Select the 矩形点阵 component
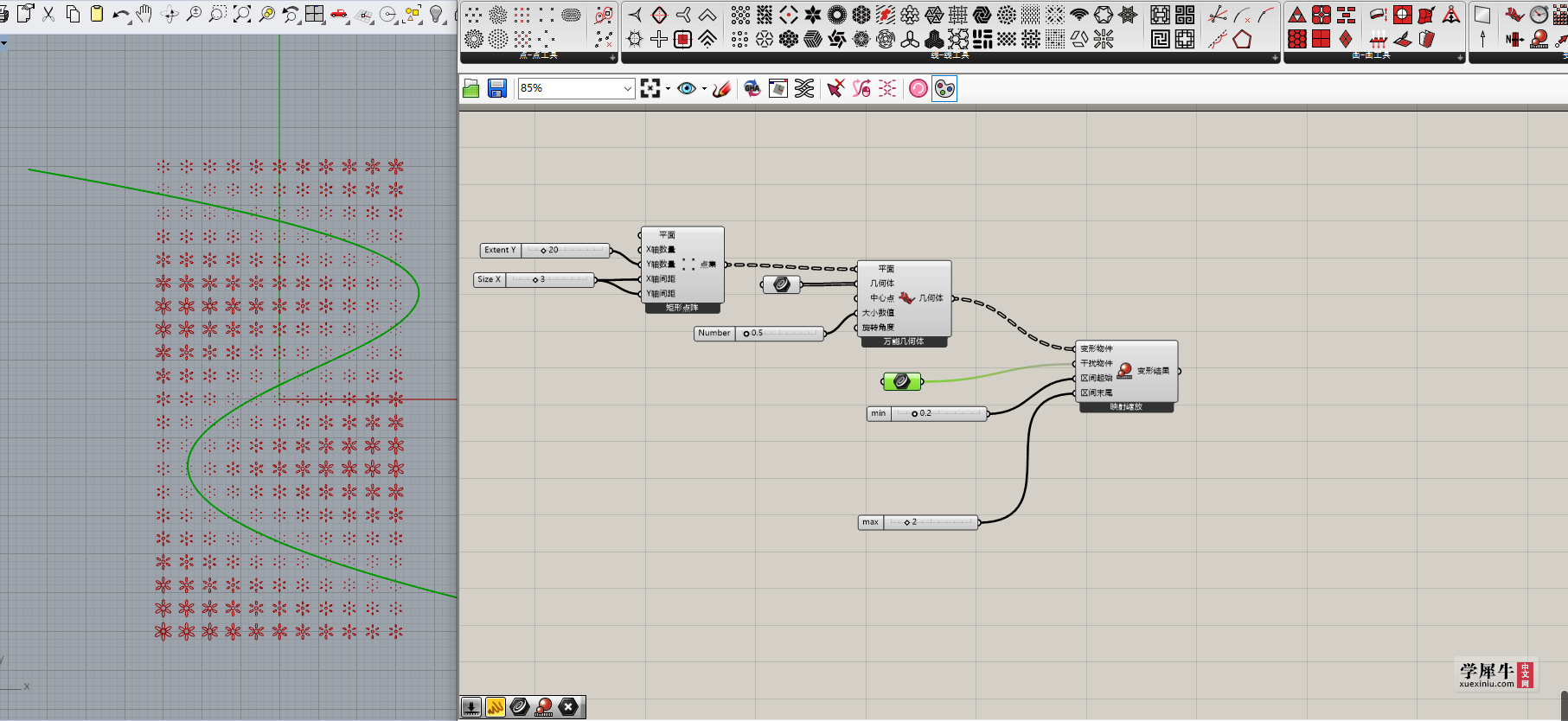This screenshot has width=1568, height=721. [682, 270]
